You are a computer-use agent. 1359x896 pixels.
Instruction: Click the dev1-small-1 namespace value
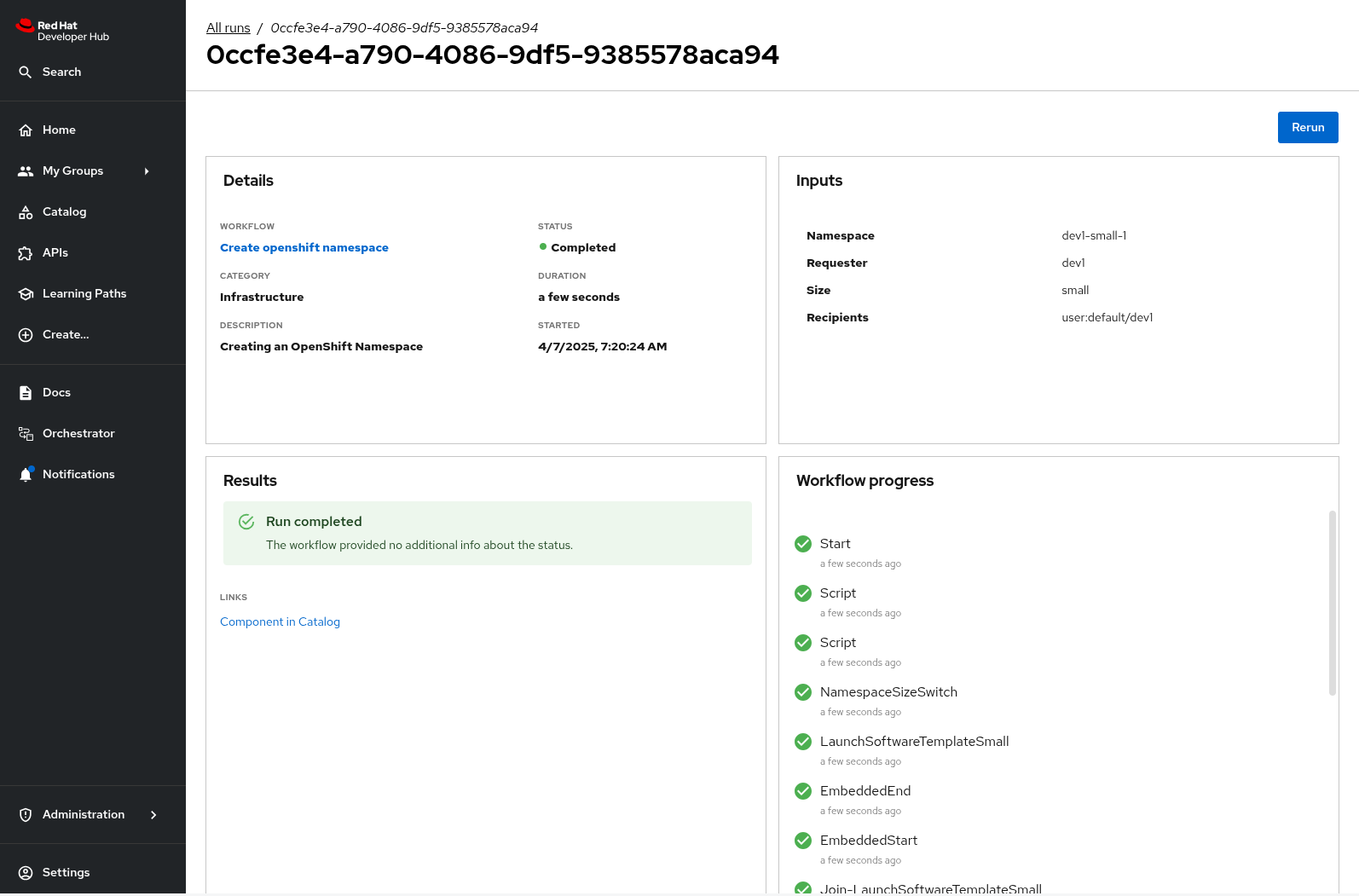click(x=1094, y=236)
